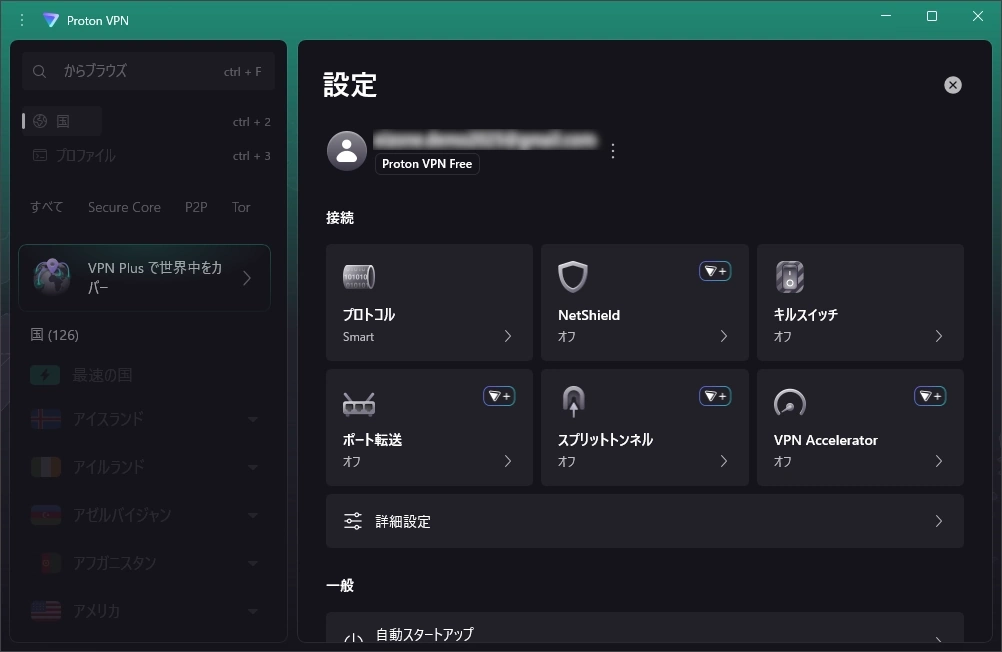Select the P2P filter tab

coord(196,207)
